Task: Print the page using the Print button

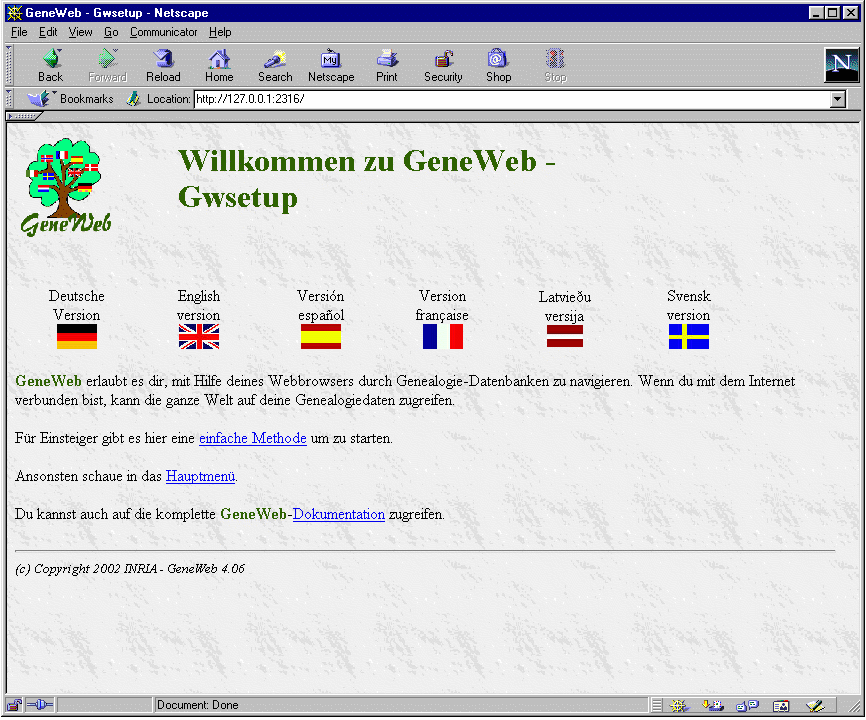Action: [x=387, y=66]
